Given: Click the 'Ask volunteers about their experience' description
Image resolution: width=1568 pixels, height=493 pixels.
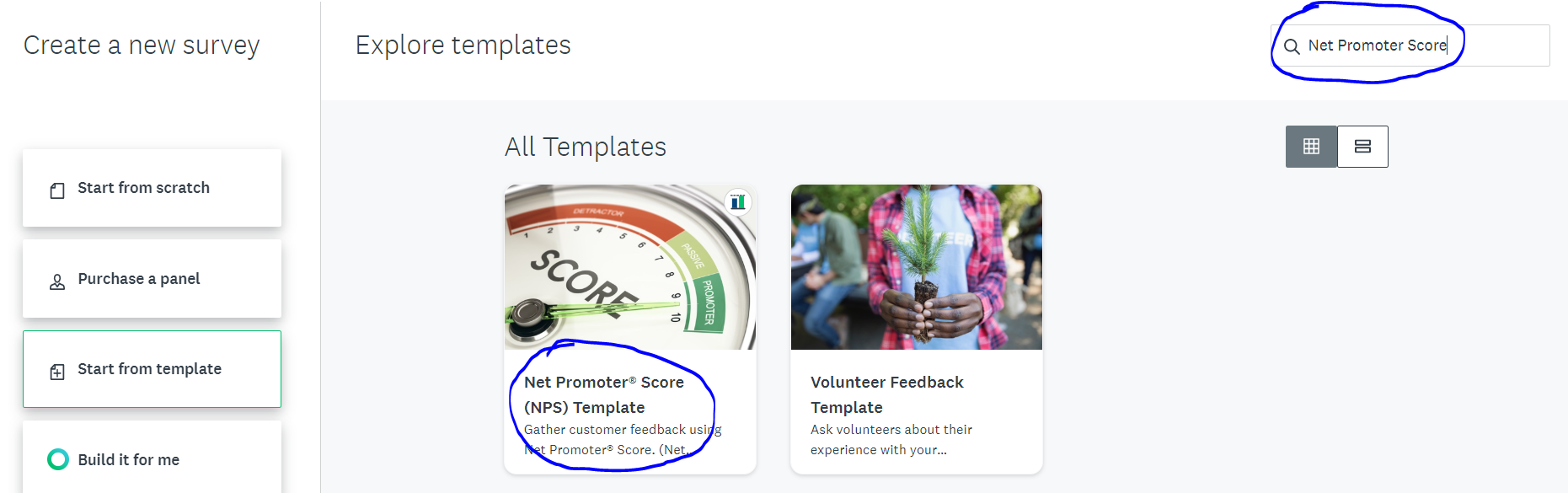Looking at the screenshot, I should tap(891, 439).
